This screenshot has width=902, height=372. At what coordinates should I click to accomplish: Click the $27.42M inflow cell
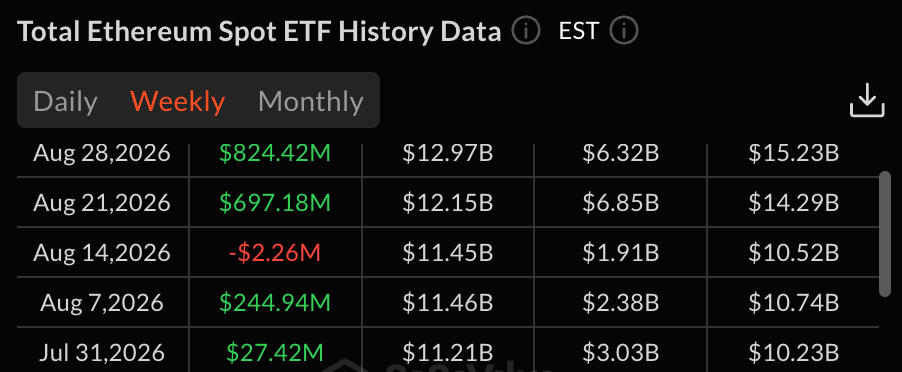click(274, 352)
